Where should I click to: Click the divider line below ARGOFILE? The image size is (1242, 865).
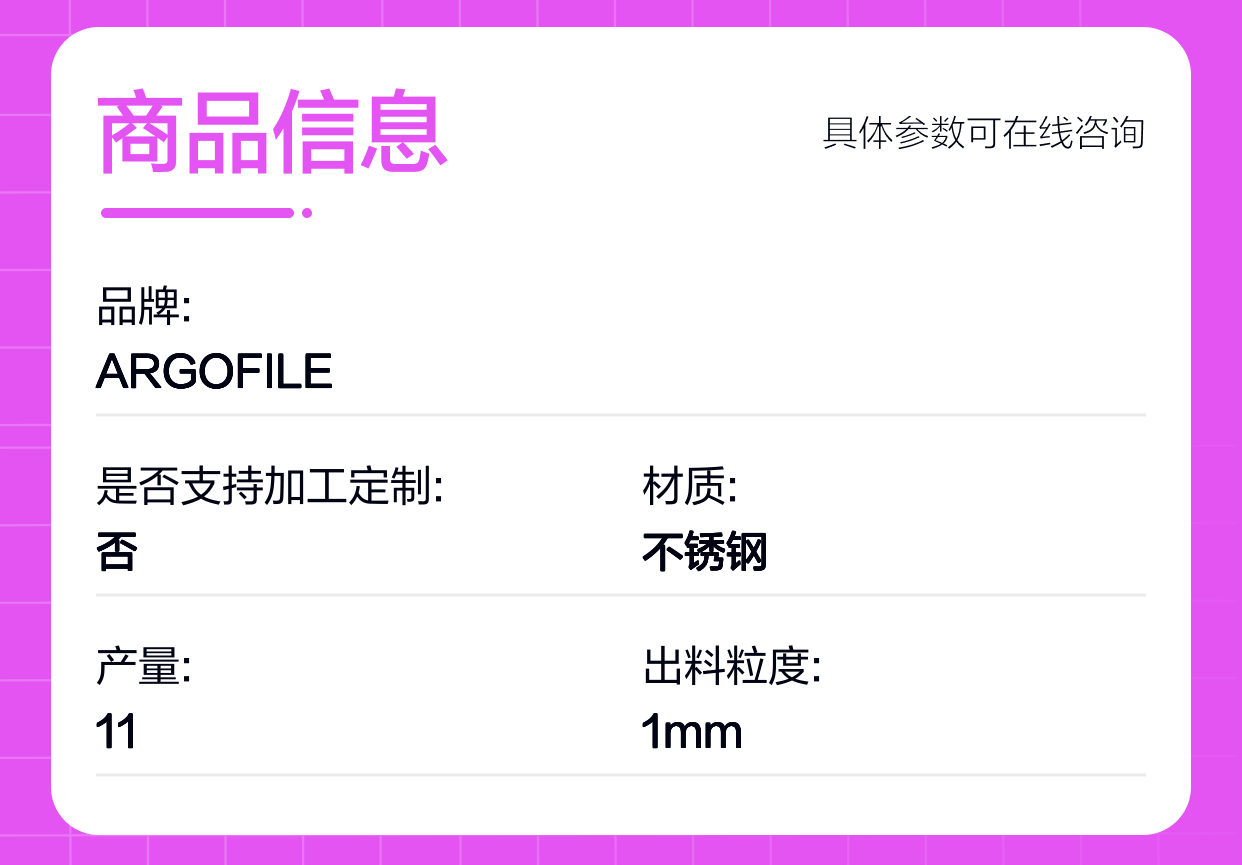coord(621,414)
